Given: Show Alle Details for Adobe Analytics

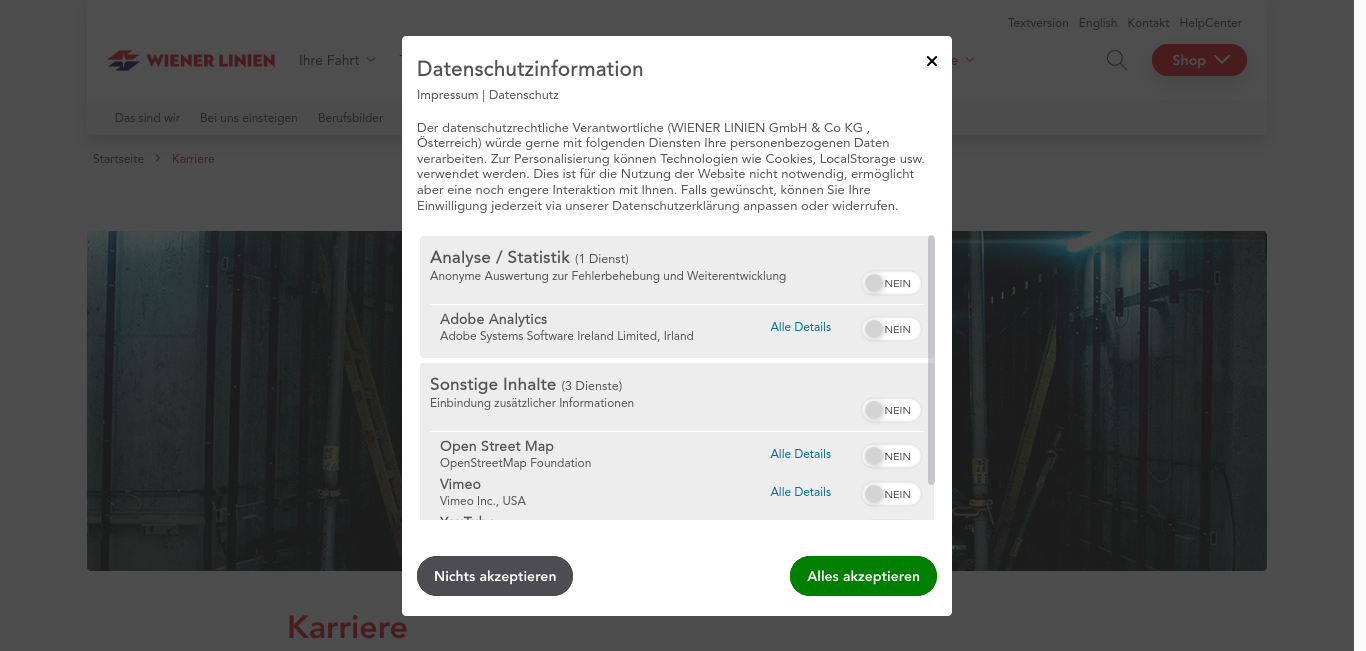Looking at the screenshot, I should tap(800, 327).
